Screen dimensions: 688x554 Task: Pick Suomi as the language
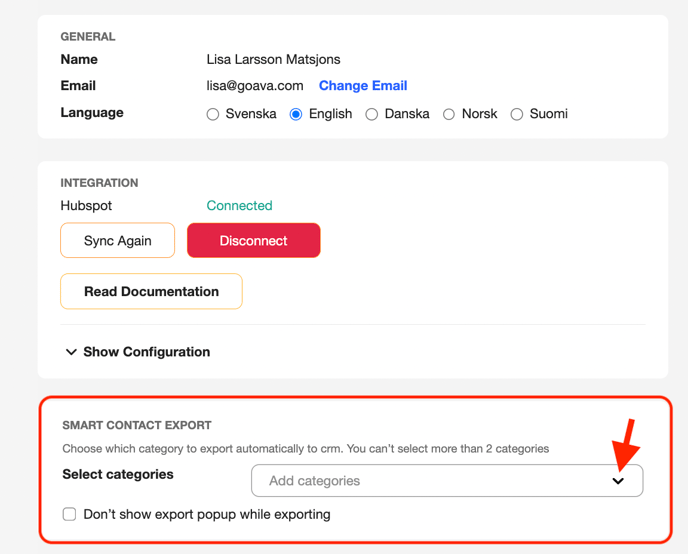click(x=516, y=114)
